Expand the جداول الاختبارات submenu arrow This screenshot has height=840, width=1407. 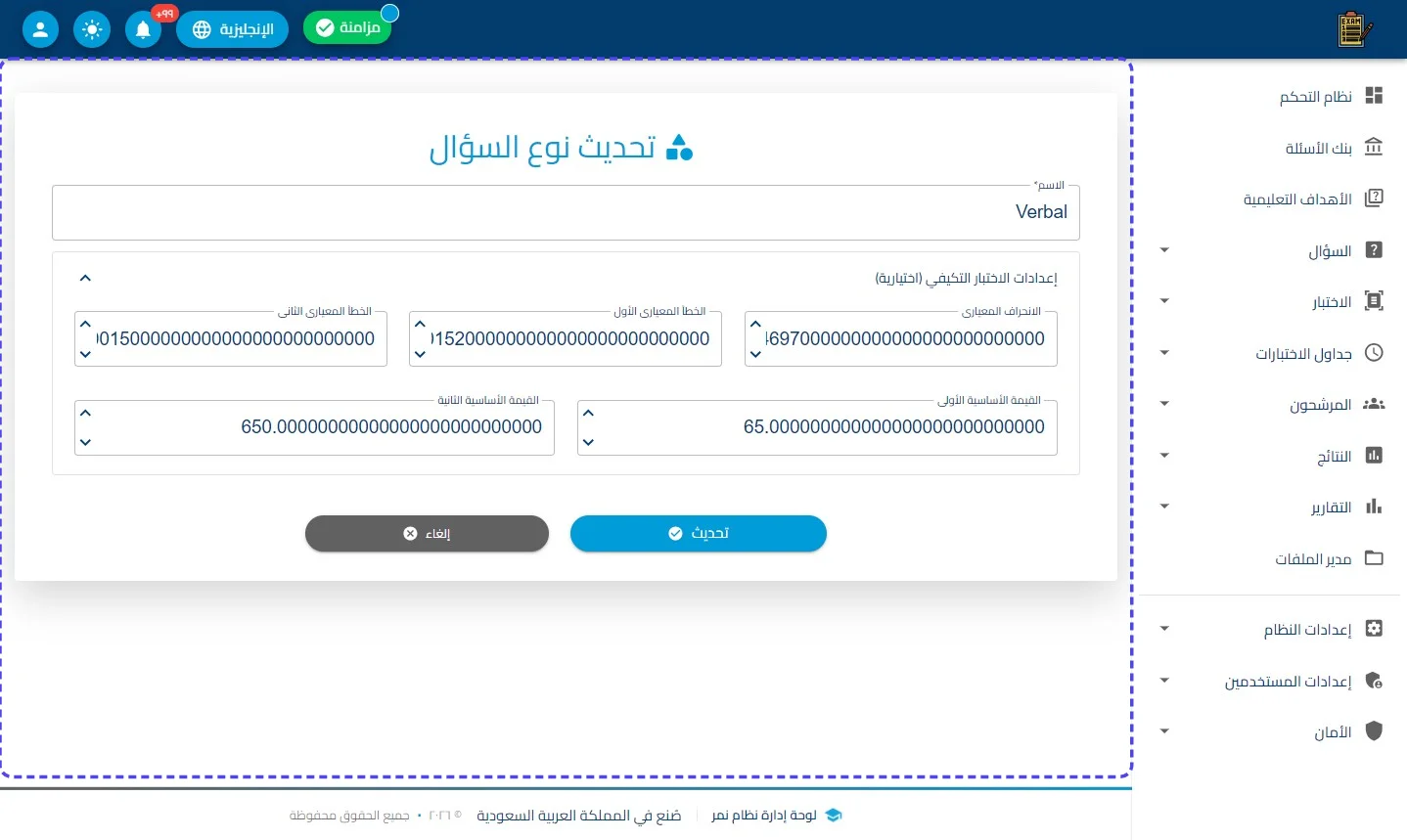(x=1164, y=353)
